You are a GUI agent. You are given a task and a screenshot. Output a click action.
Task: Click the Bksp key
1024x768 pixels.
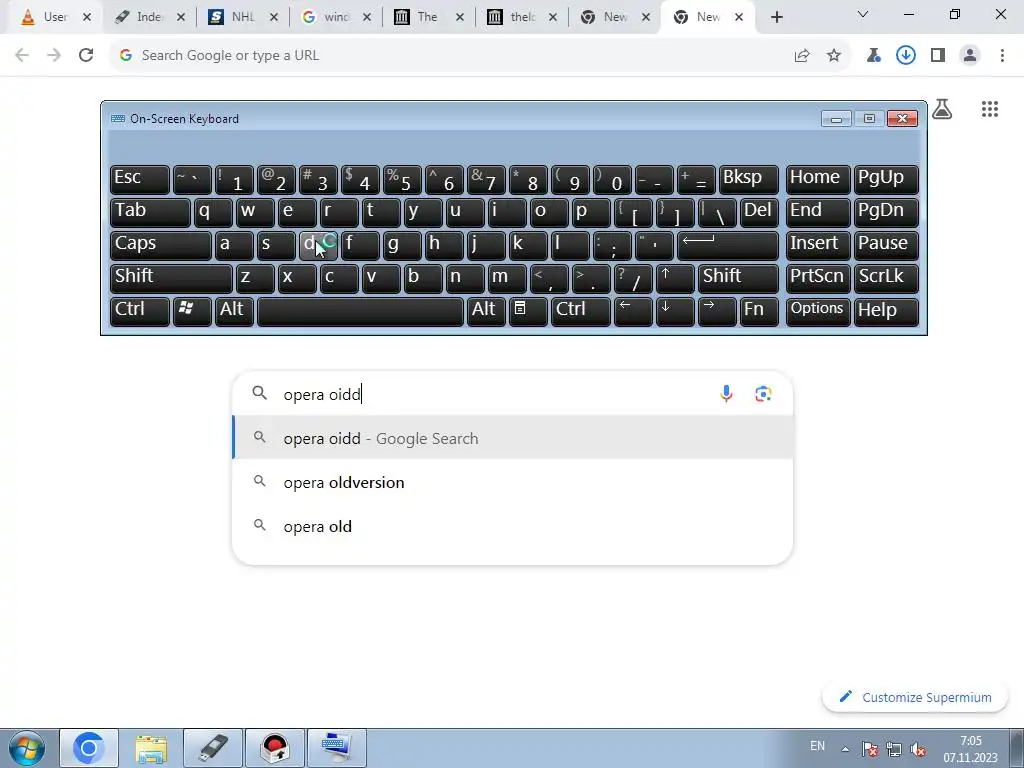[748, 179]
